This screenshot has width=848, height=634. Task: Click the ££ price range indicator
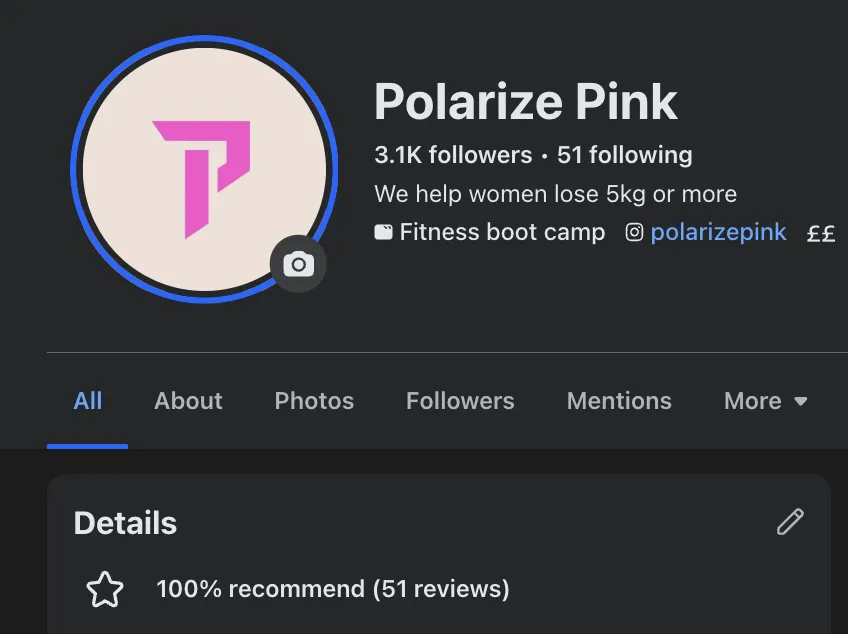pos(821,234)
